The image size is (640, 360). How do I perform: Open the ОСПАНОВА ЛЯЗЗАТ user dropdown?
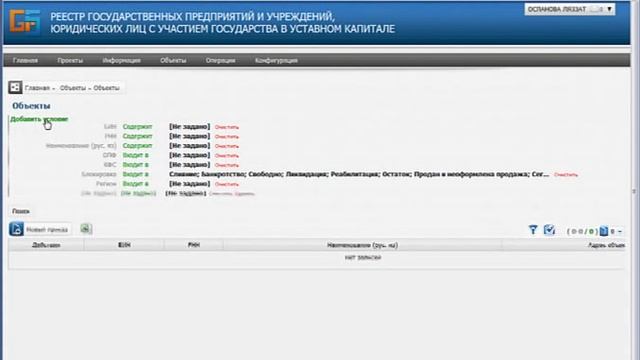tap(570, 9)
